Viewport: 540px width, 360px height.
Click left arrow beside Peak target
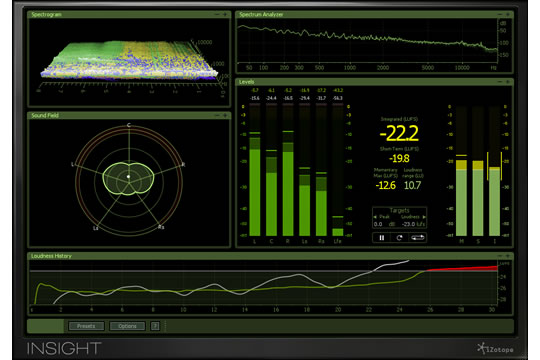[375, 217]
